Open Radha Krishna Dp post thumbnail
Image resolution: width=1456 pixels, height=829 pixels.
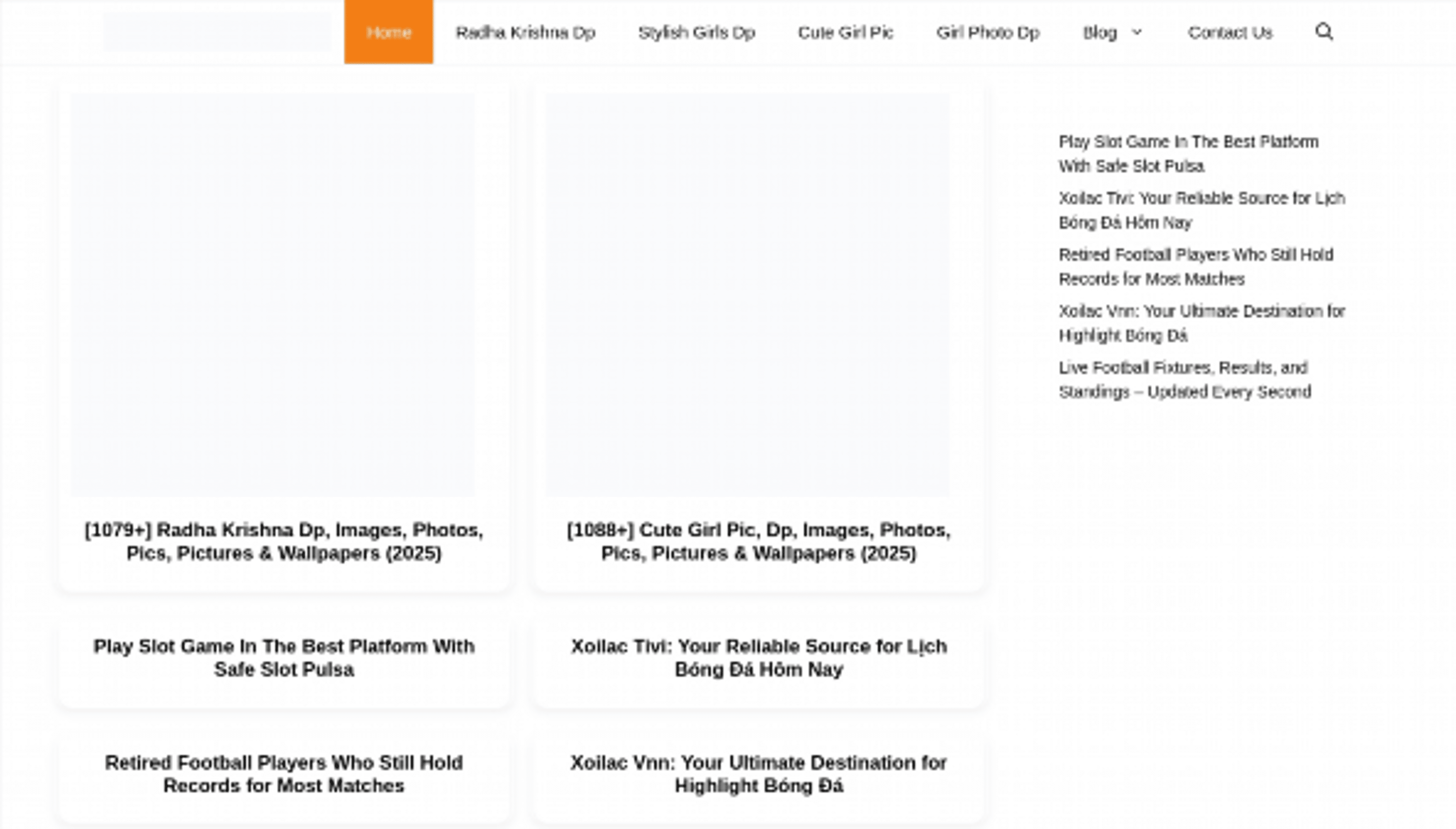pos(273,295)
